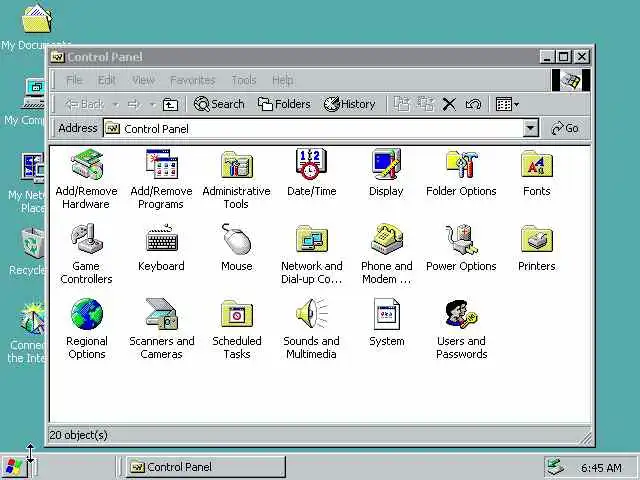Viewport: 640px width, 480px height.
Task: Click the Up one level toolbar icon
Action: pos(170,104)
